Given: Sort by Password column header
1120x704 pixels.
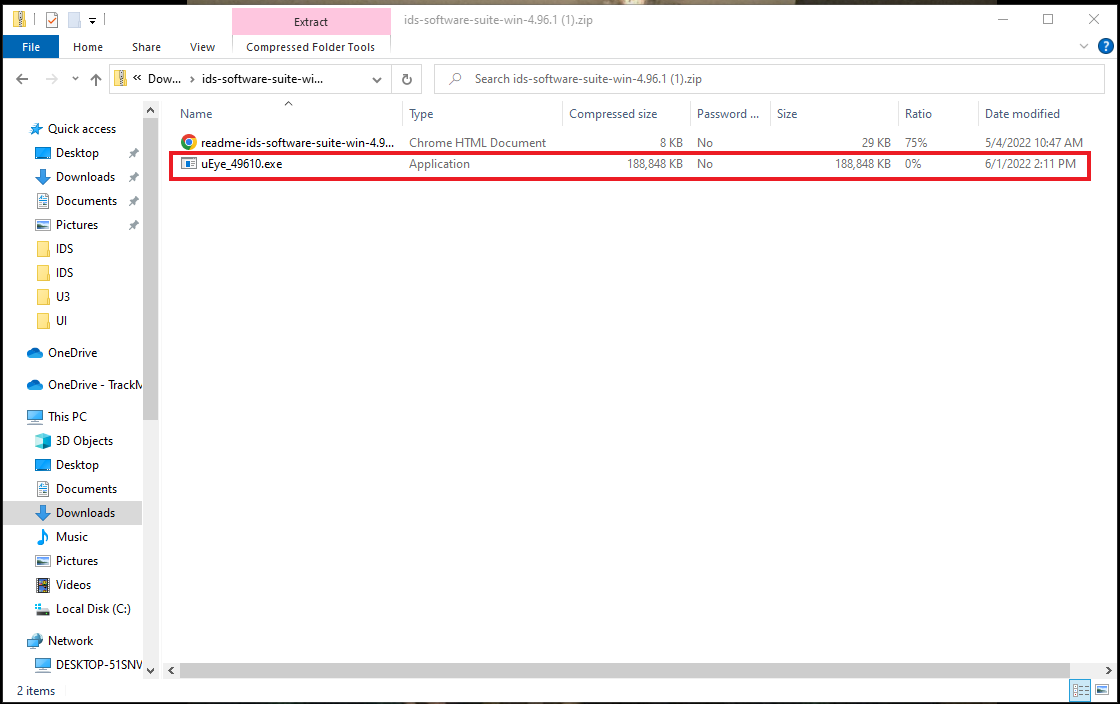Looking at the screenshot, I should click(730, 114).
